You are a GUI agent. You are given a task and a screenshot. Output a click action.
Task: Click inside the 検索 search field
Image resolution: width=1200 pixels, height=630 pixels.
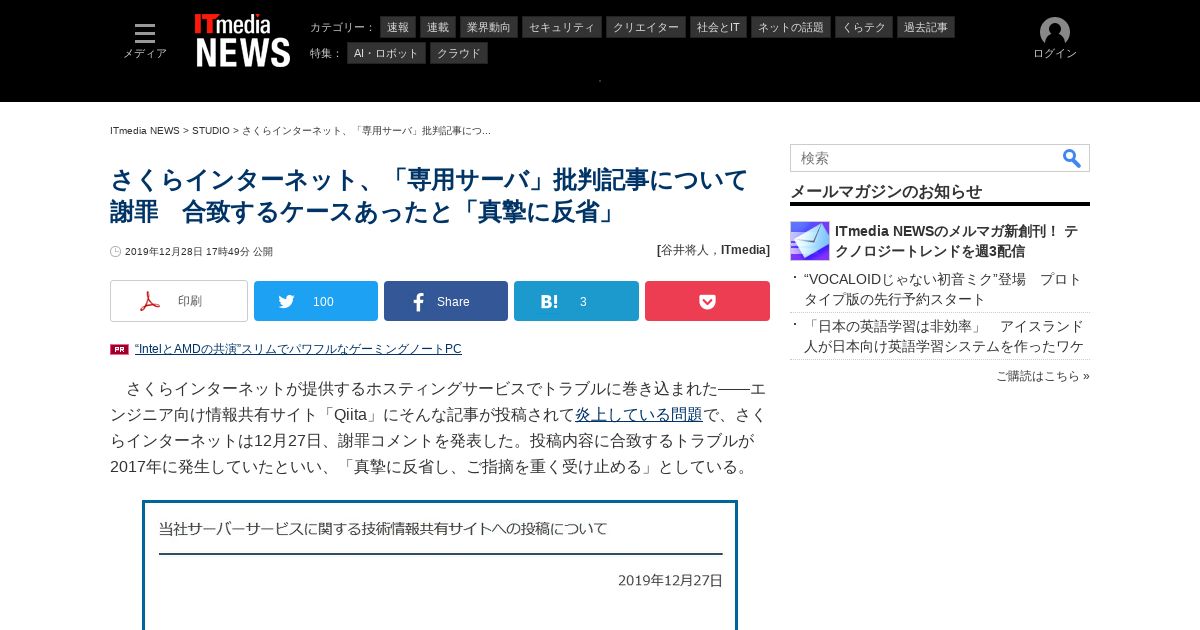pos(925,158)
